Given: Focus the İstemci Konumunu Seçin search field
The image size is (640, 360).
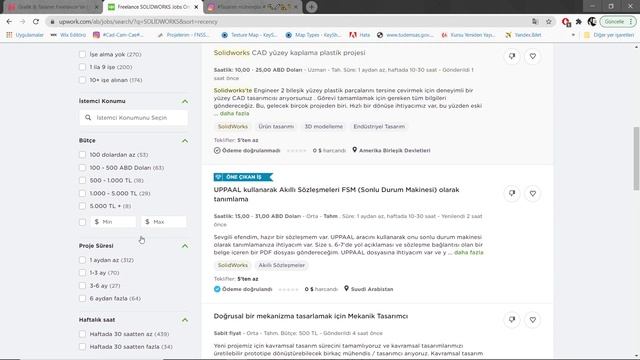Looking at the screenshot, I should click(x=133, y=118).
